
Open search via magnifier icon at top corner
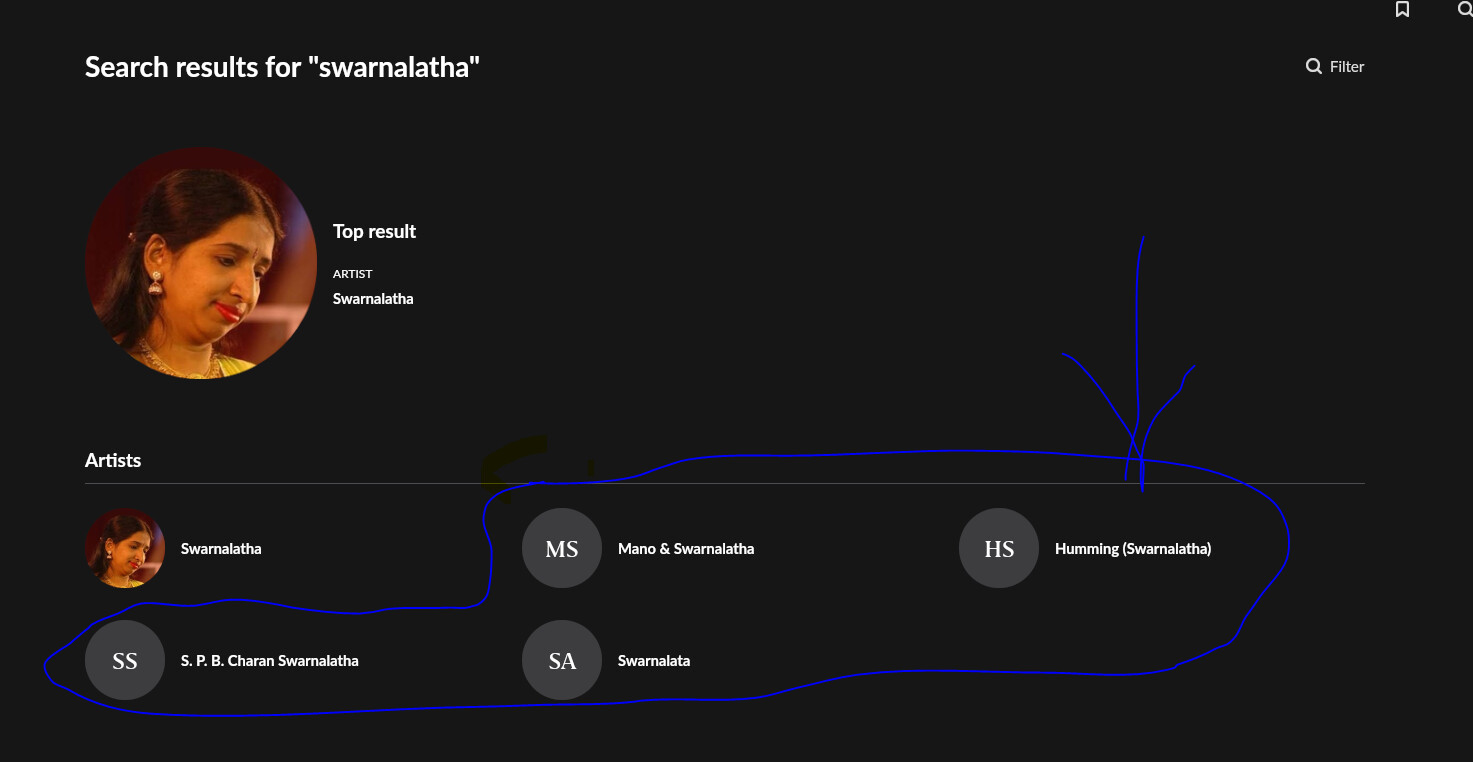click(x=1465, y=10)
